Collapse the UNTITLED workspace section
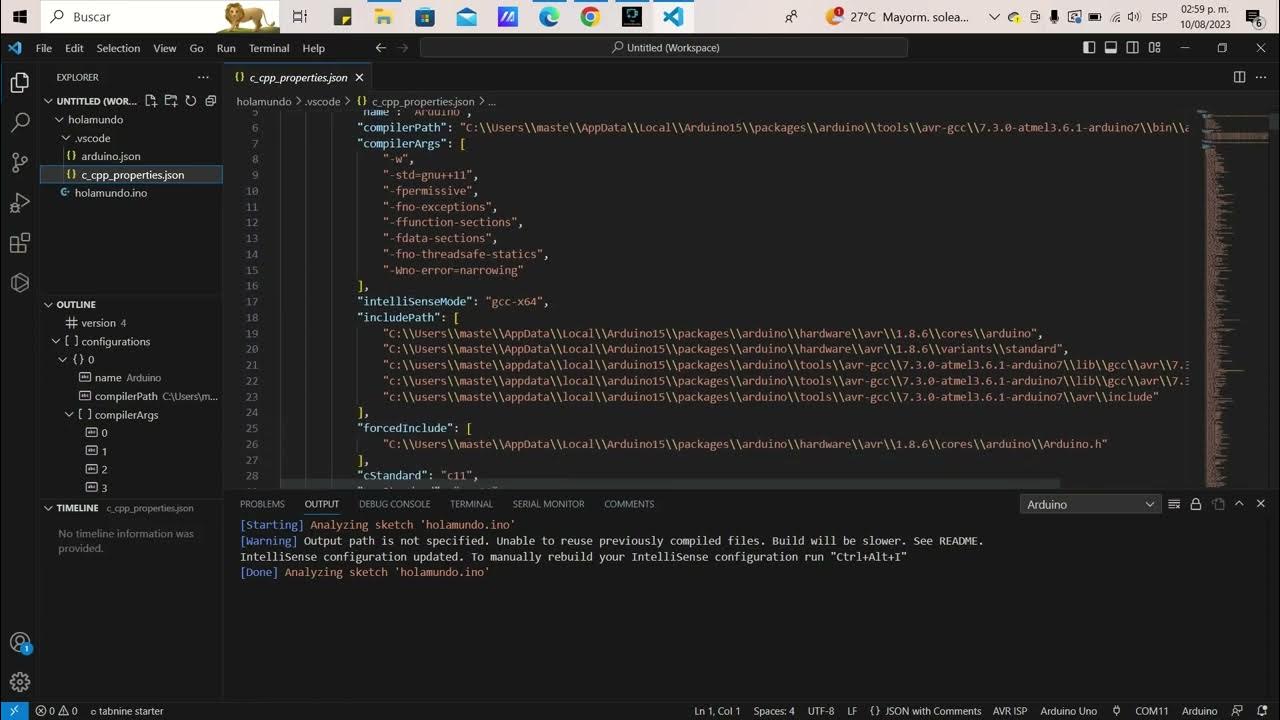This screenshot has width=1280, height=720. (48, 101)
